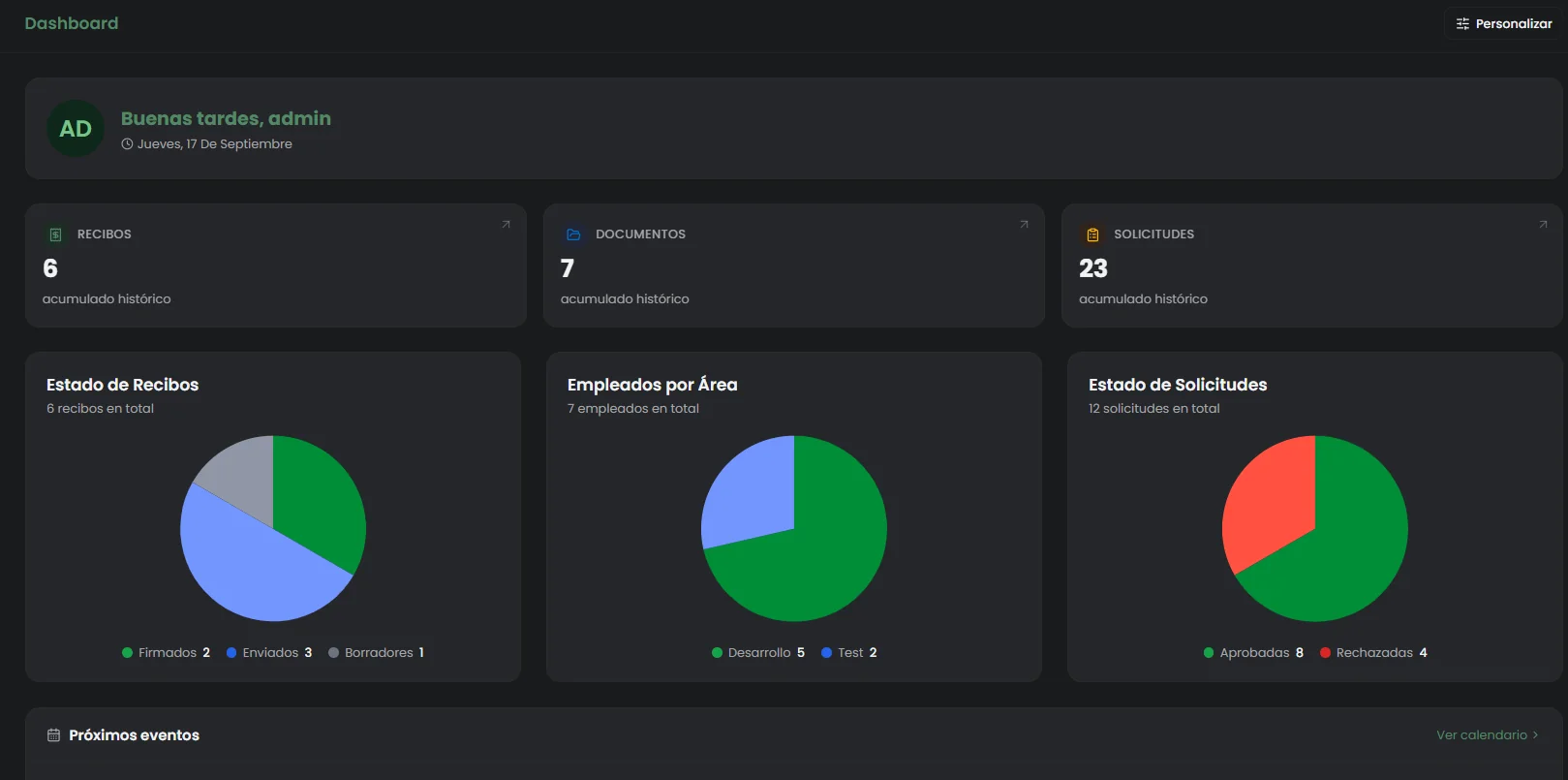The image size is (1568, 780).
Task: Click the Estado de Solicitudes chart title
Action: point(1178,385)
